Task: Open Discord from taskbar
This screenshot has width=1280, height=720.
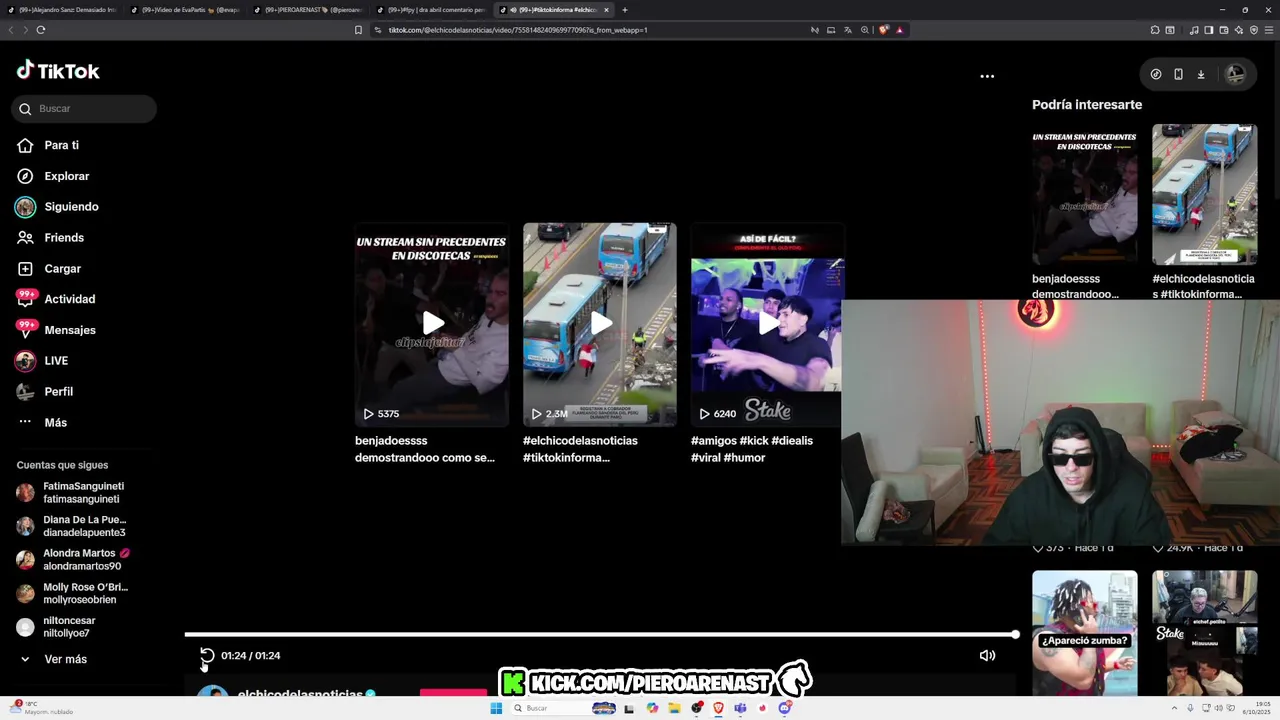Action: (785, 708)
